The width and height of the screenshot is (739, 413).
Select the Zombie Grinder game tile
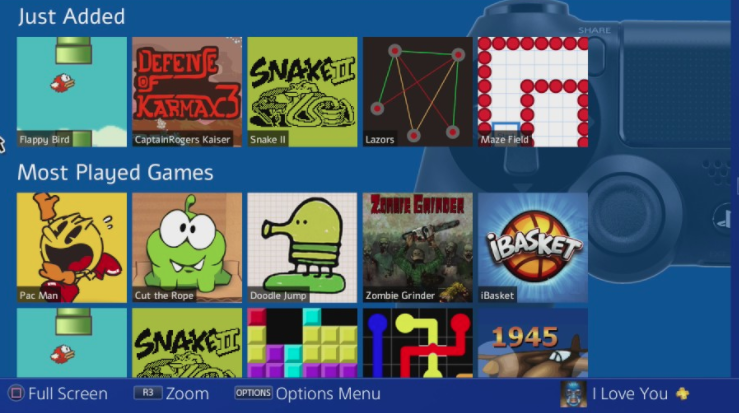(418, 248)
